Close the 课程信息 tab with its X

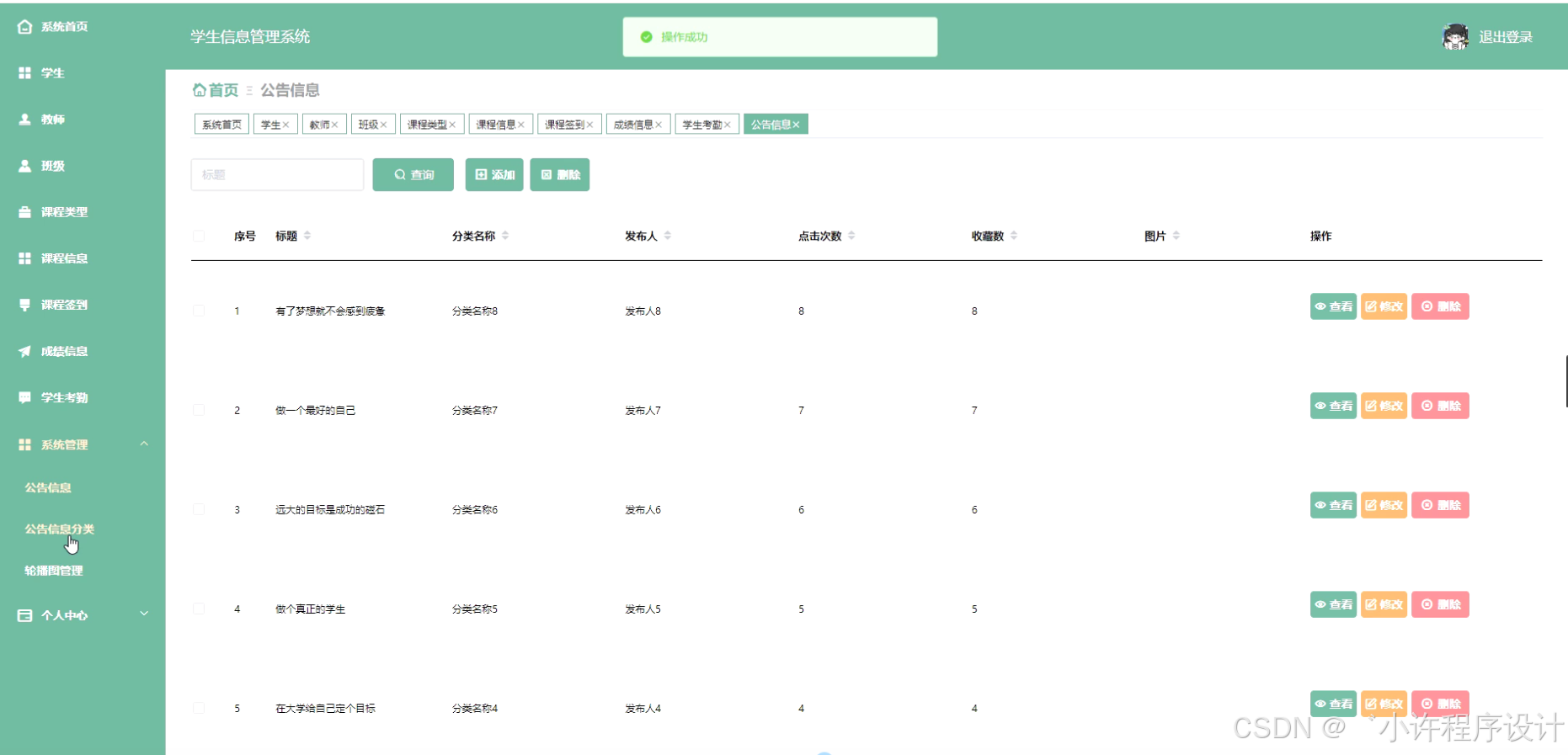(x=521, y=125)
